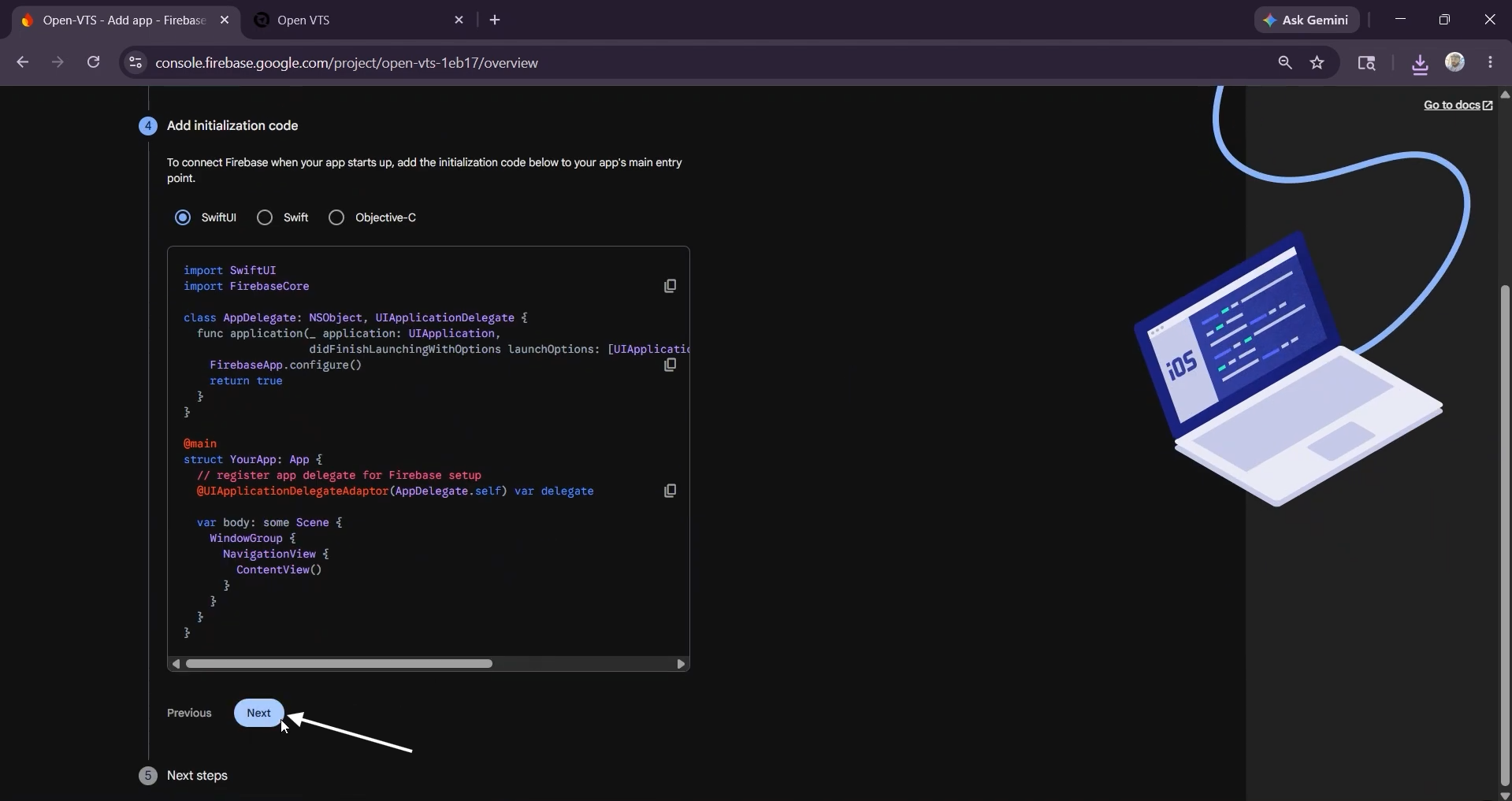
Task: Bookmark this page with the star icon
Action: pyautogui.click(x=1317, y=62)
